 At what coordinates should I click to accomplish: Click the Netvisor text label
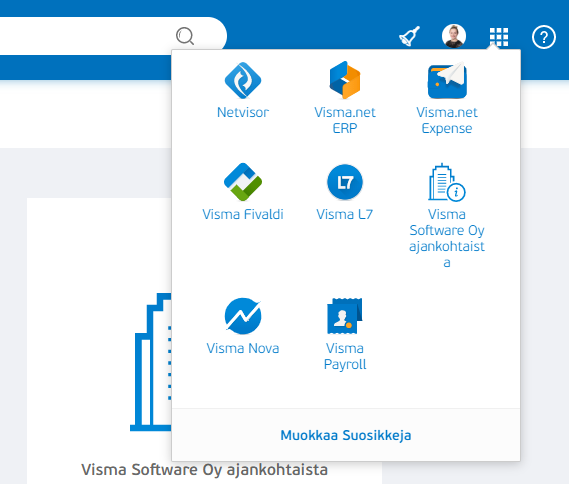tap(243, 112)
